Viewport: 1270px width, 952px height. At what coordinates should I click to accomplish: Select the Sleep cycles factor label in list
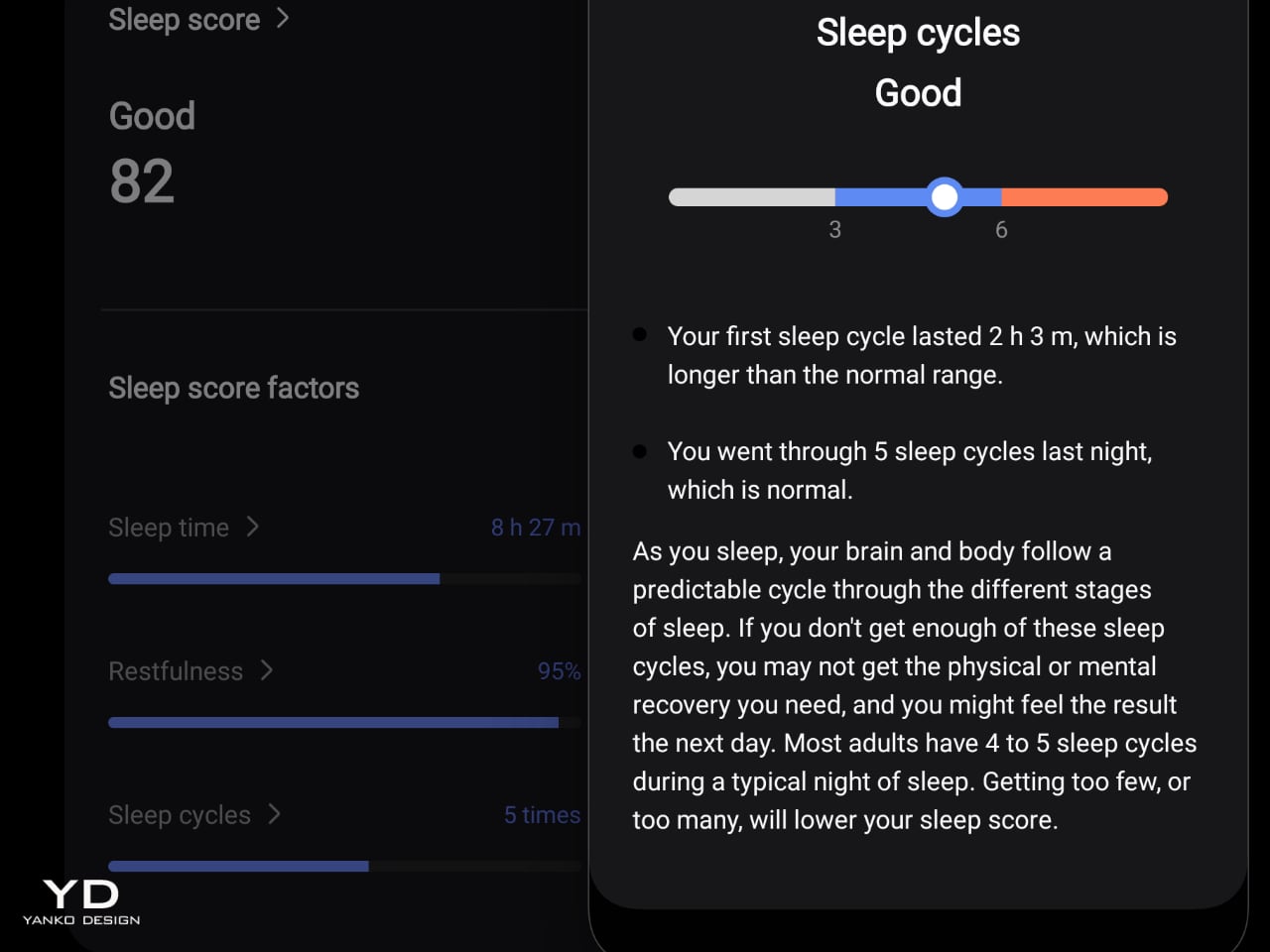pyautogui.click(x=180, y=815)
